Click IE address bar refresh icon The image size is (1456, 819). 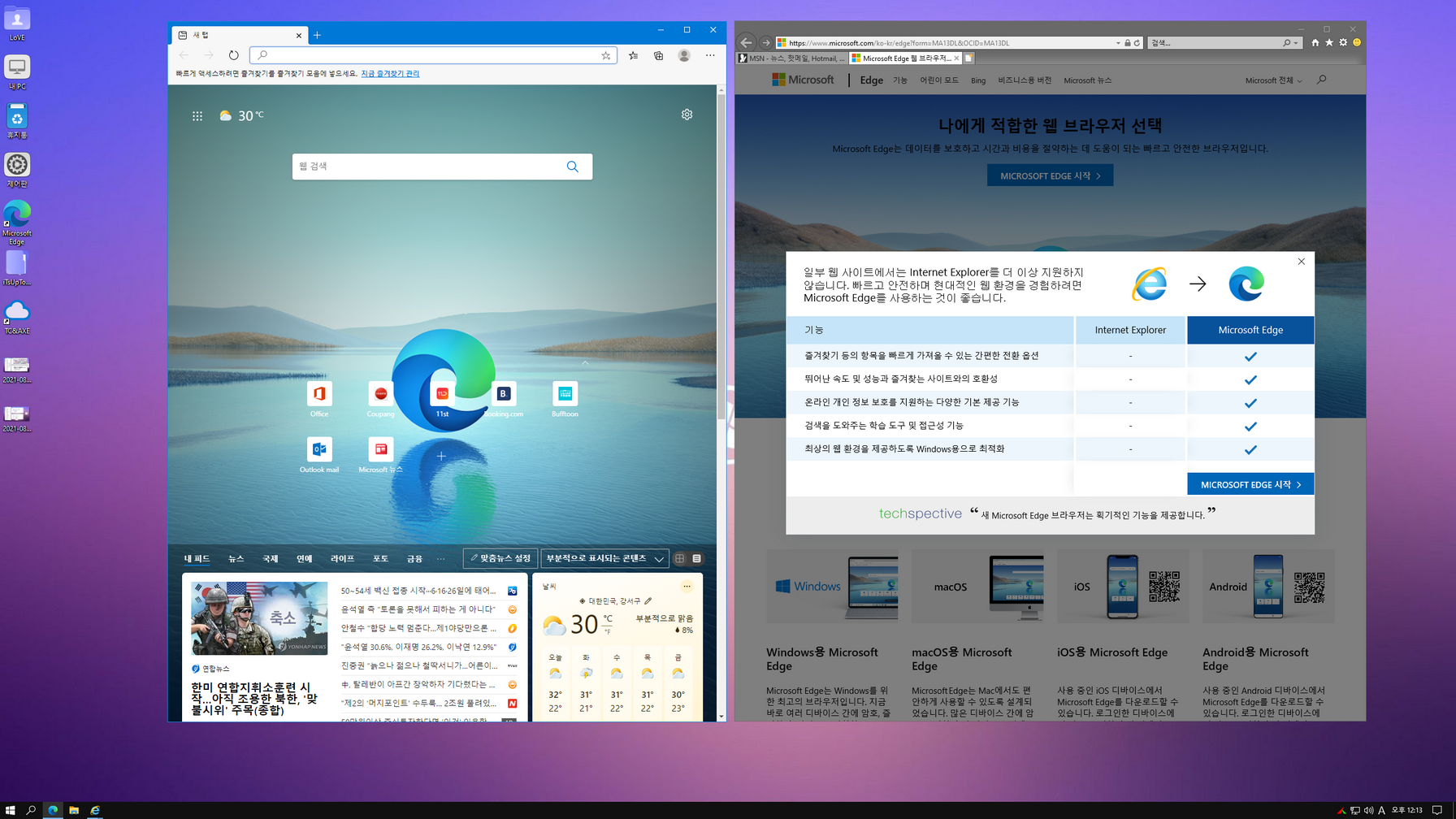[x=1137, y=43]
